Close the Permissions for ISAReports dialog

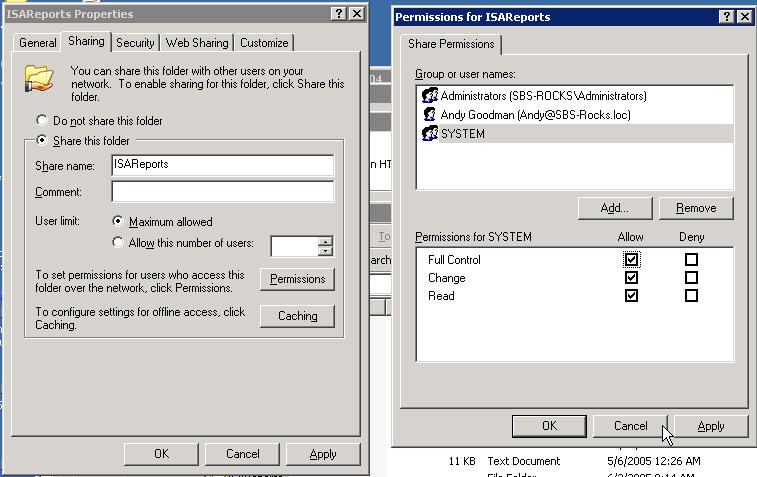[x=745, y=17]
